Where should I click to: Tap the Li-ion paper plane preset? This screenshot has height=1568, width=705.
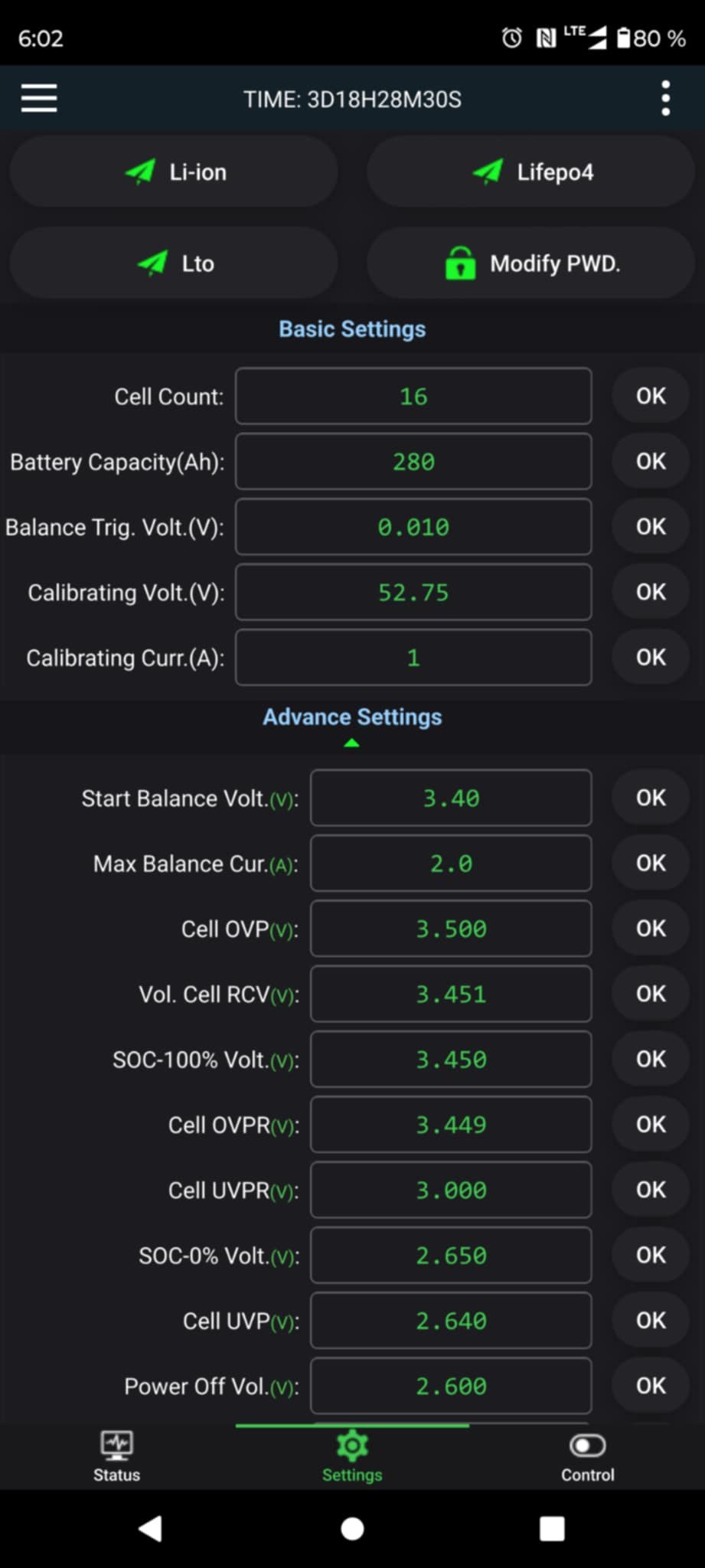[141, 172]
